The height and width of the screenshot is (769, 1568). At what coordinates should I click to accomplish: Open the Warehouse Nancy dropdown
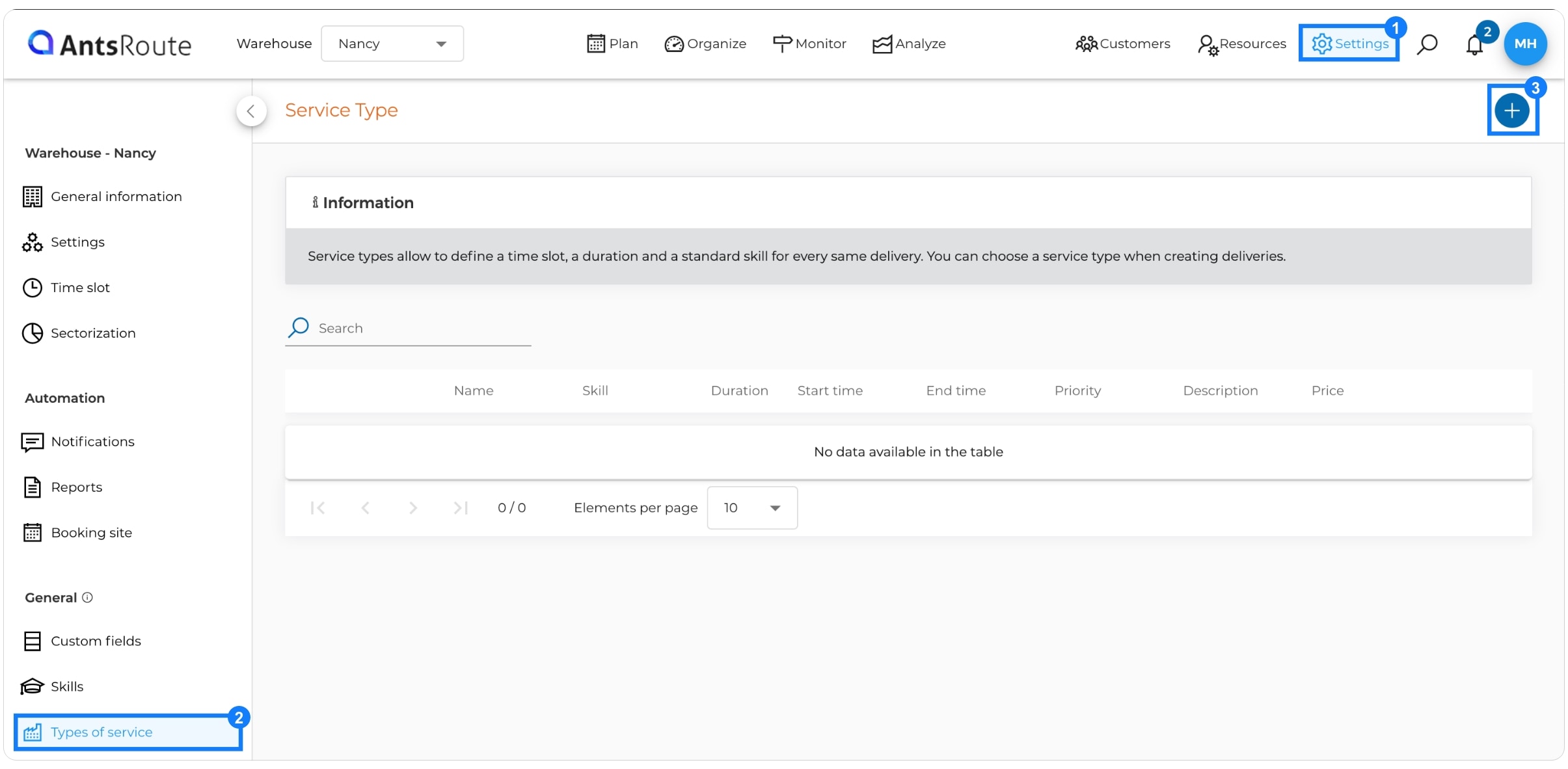tap(392, 44)
